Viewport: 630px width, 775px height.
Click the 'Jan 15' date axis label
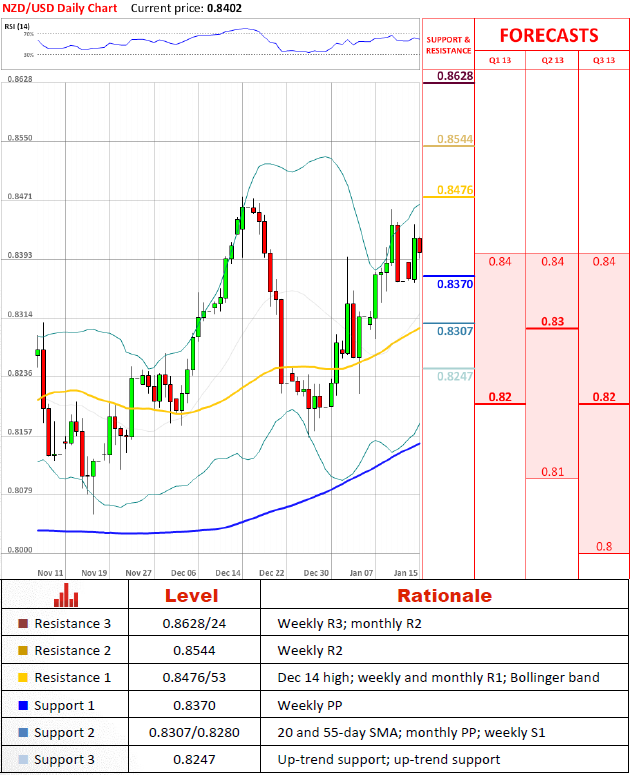[406, 573]
